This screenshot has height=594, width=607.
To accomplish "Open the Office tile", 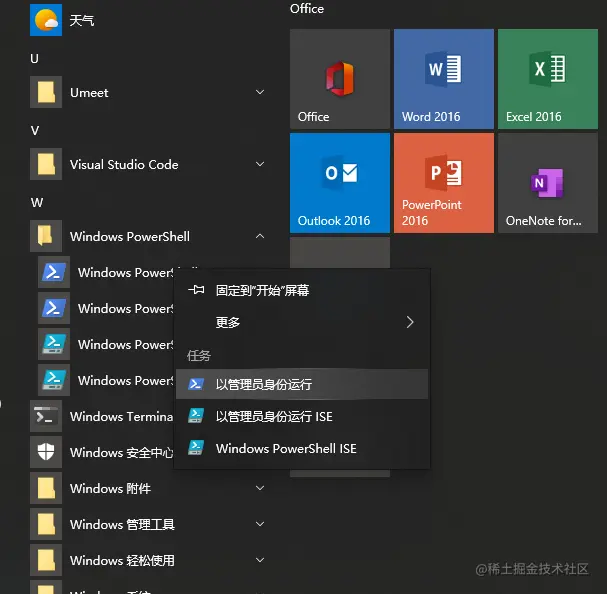I will [340, 79].
